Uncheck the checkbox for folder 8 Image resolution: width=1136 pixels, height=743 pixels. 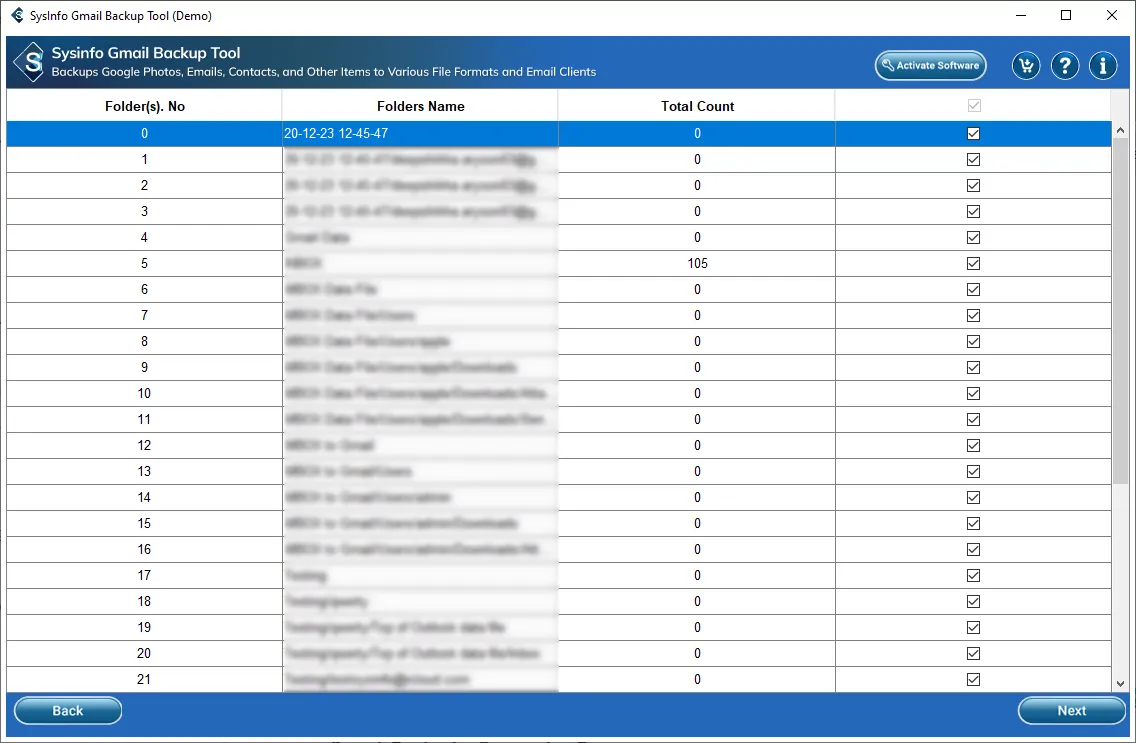coord(974,342)
